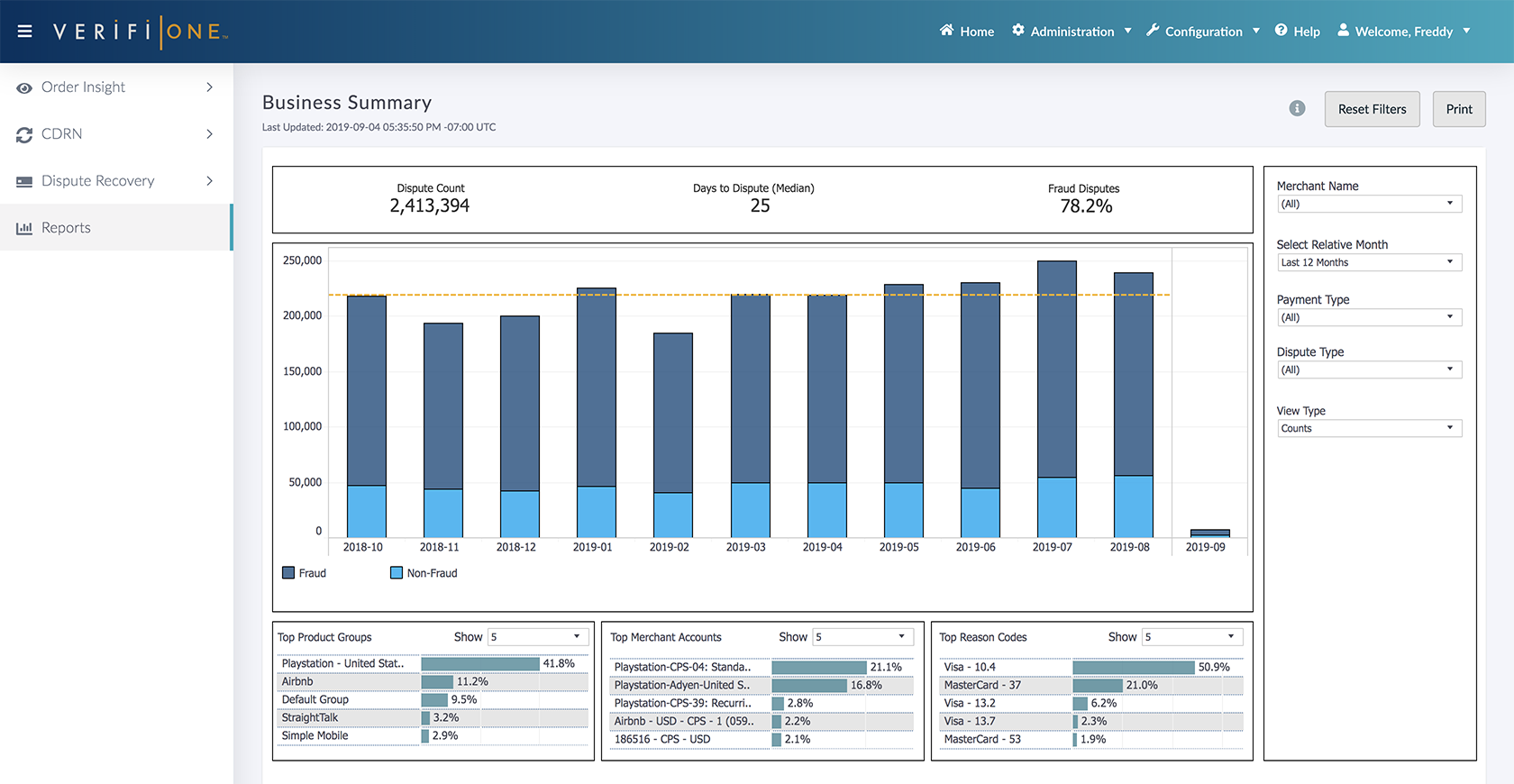The image size is (1514, 784).
Task: Change Top Product Groups show count
Action: point(537,637)
